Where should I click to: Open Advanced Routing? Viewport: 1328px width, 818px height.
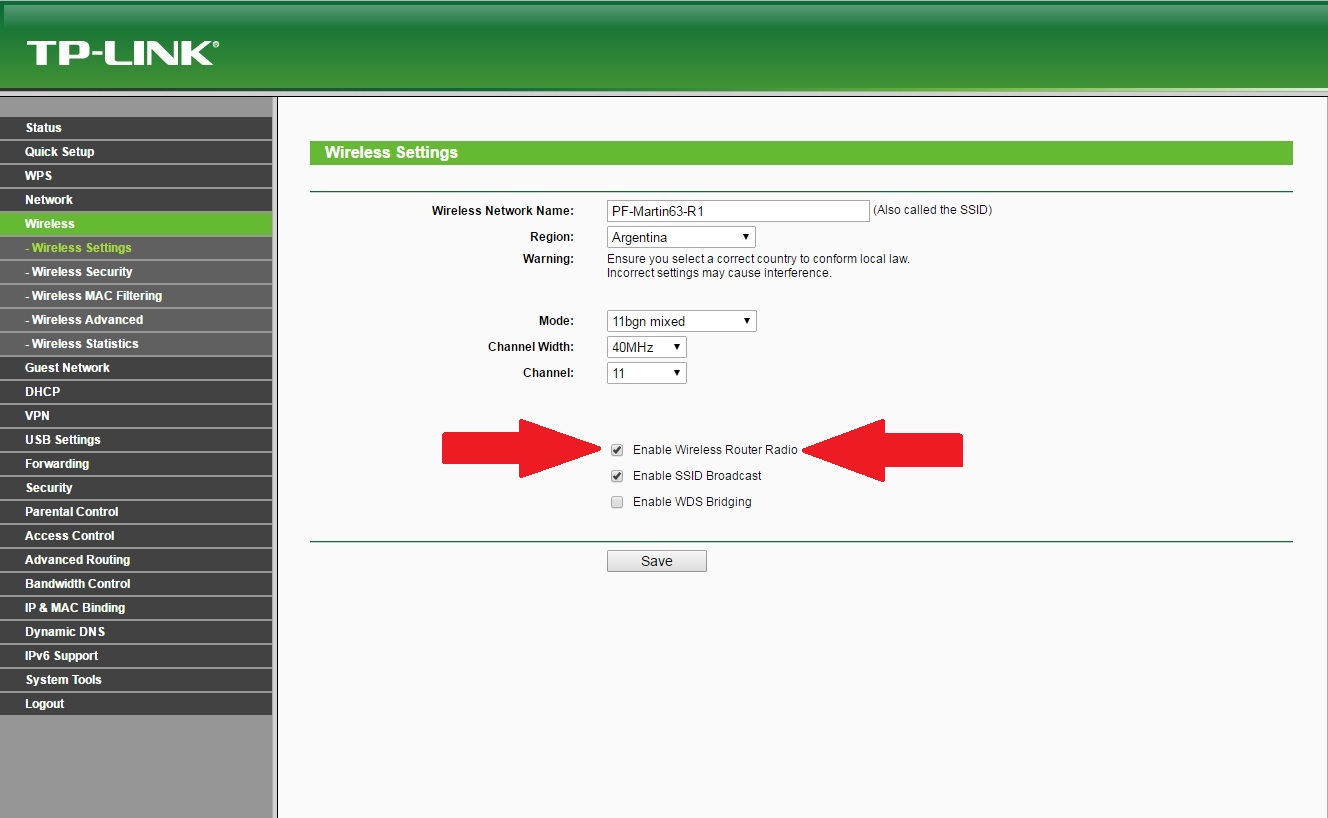[x=136, y=560]
